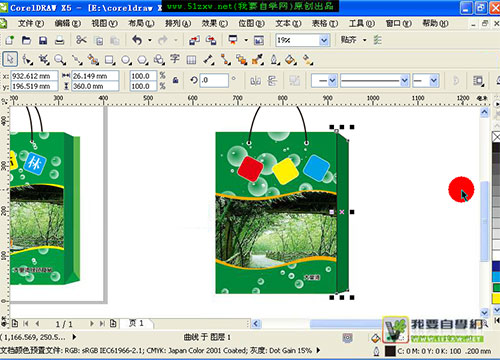Save the document with floppy icon
This screenshot has height=360, width=500.
click(x=43, y=40)
